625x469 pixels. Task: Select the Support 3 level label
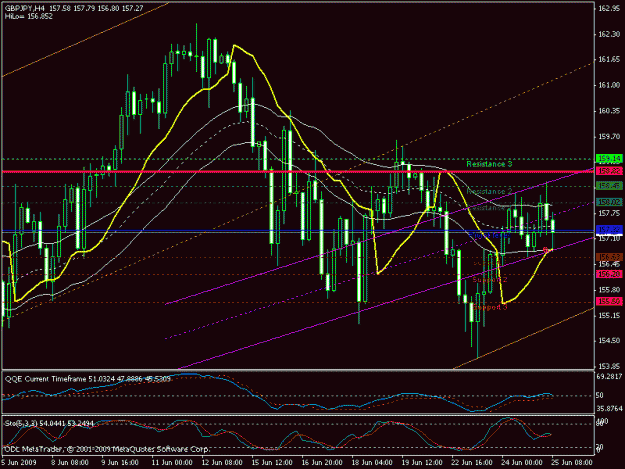490,307
